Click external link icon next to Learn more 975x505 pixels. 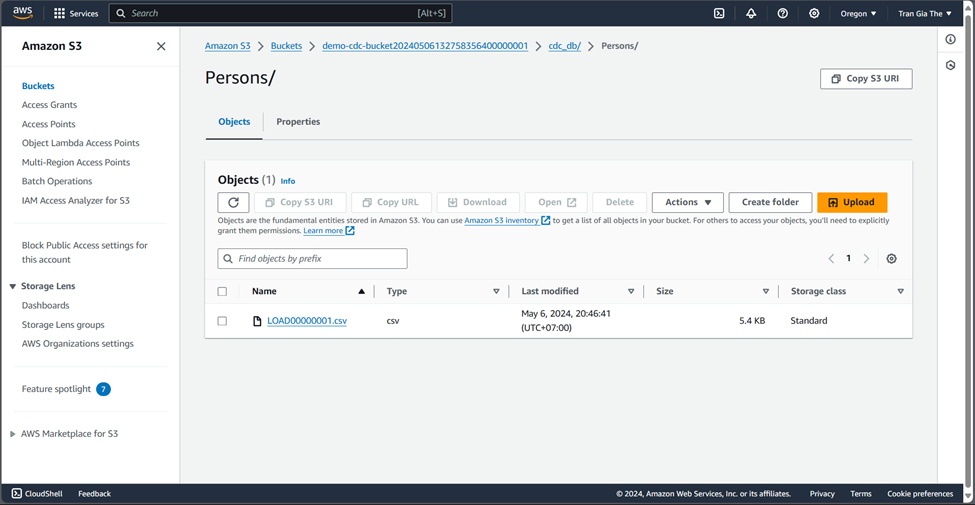pyautogui.click(x=350, y=231)
